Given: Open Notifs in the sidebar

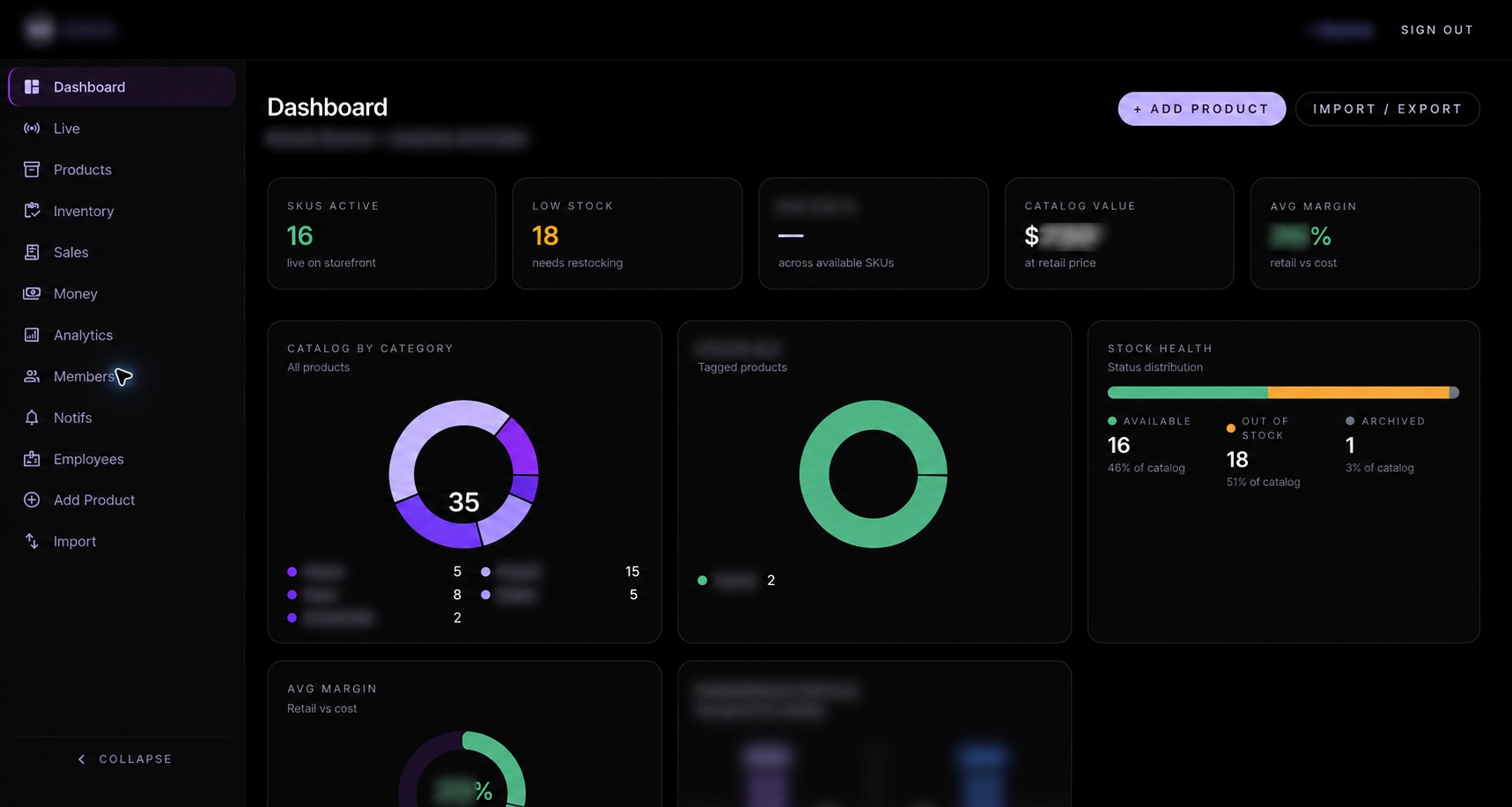Looking at the screenshot, I should point(122,418).
